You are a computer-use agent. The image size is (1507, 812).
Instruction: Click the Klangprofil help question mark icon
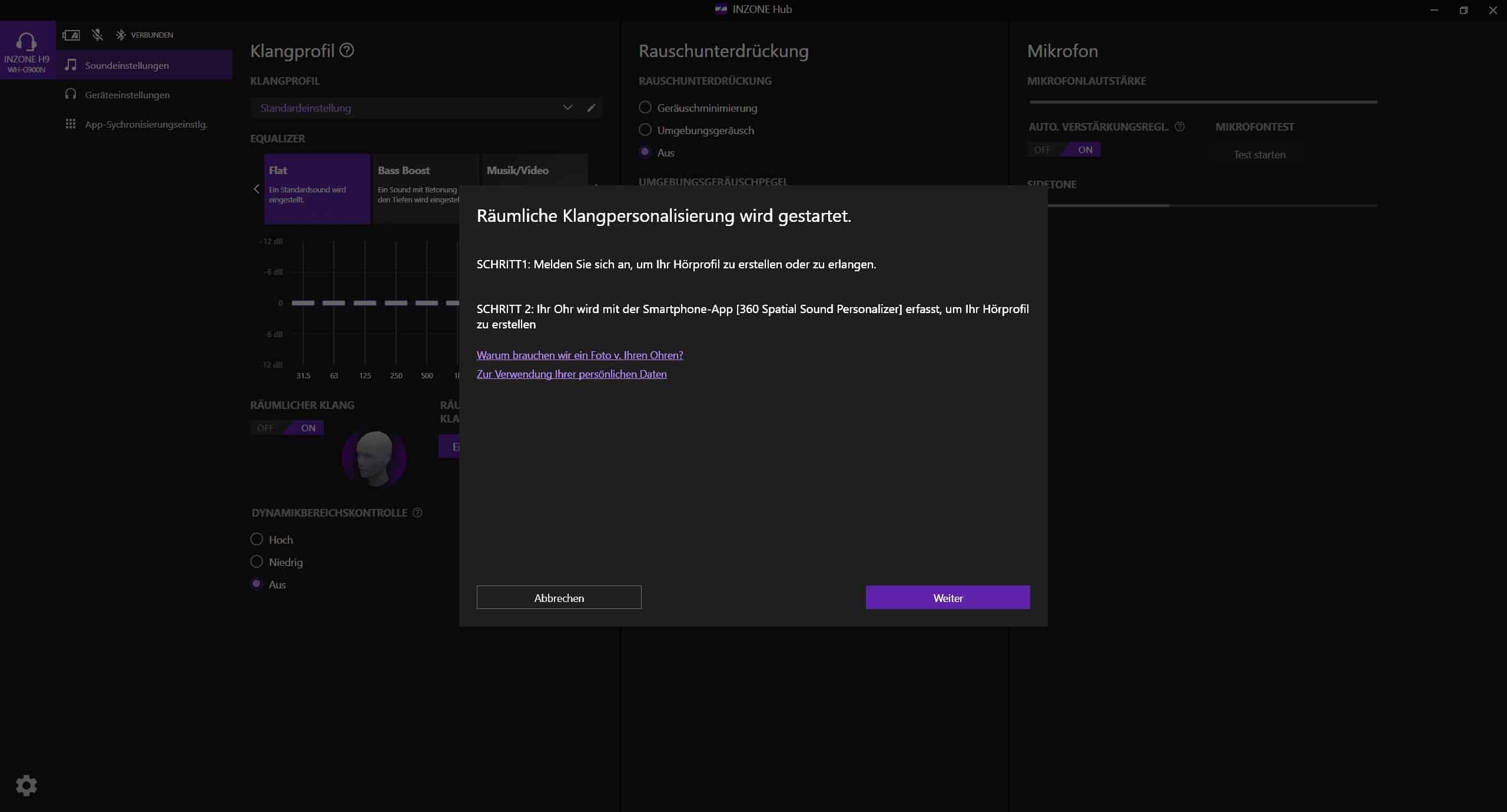click(x=347, y=51)
